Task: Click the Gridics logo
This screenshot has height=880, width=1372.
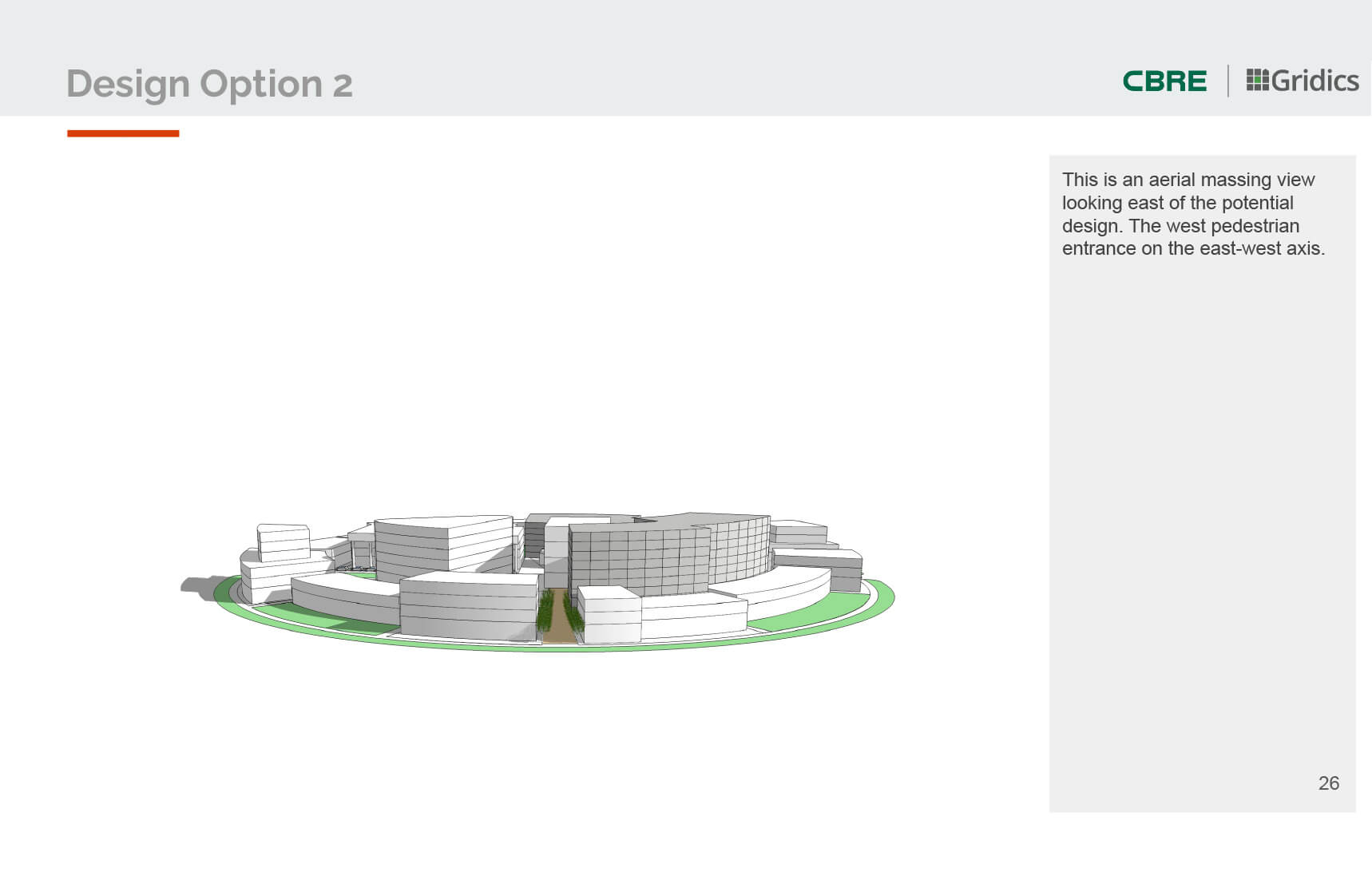Action: 1303,81
